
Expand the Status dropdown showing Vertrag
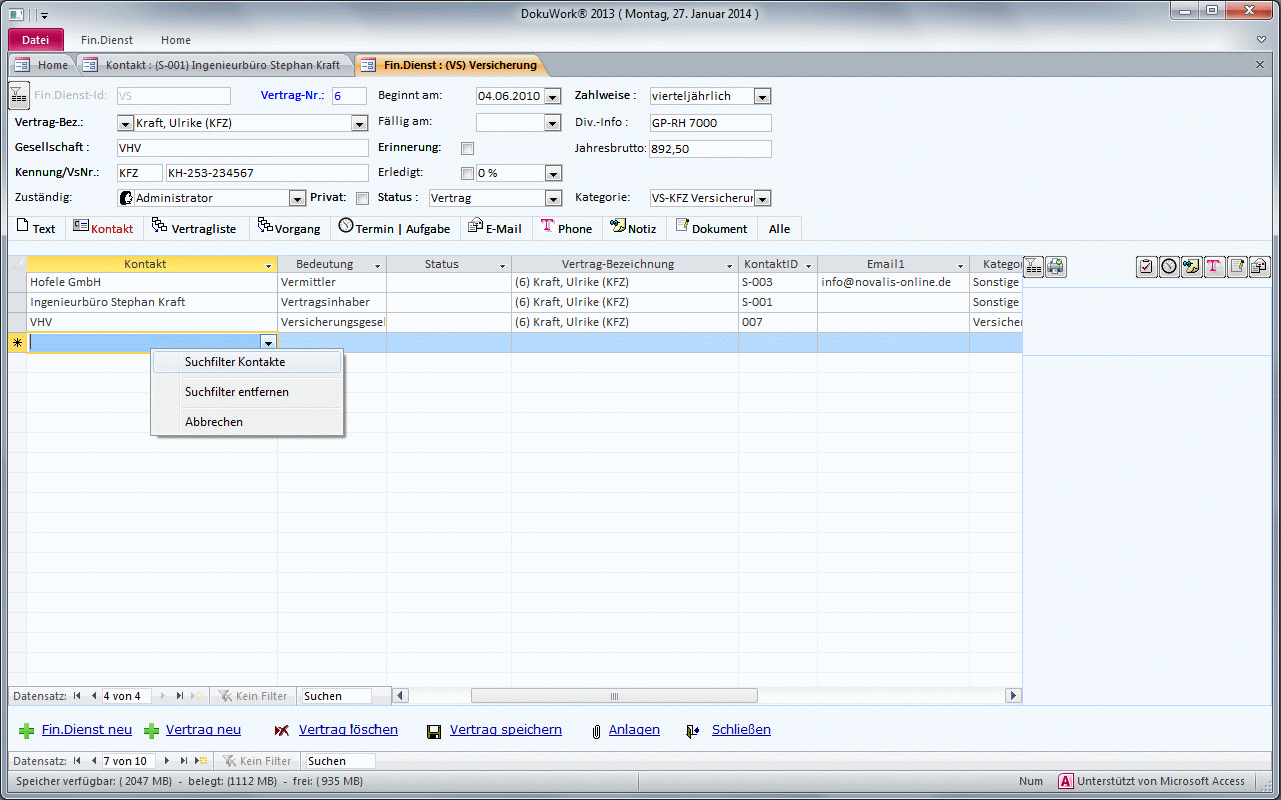(x=553, y=199)
